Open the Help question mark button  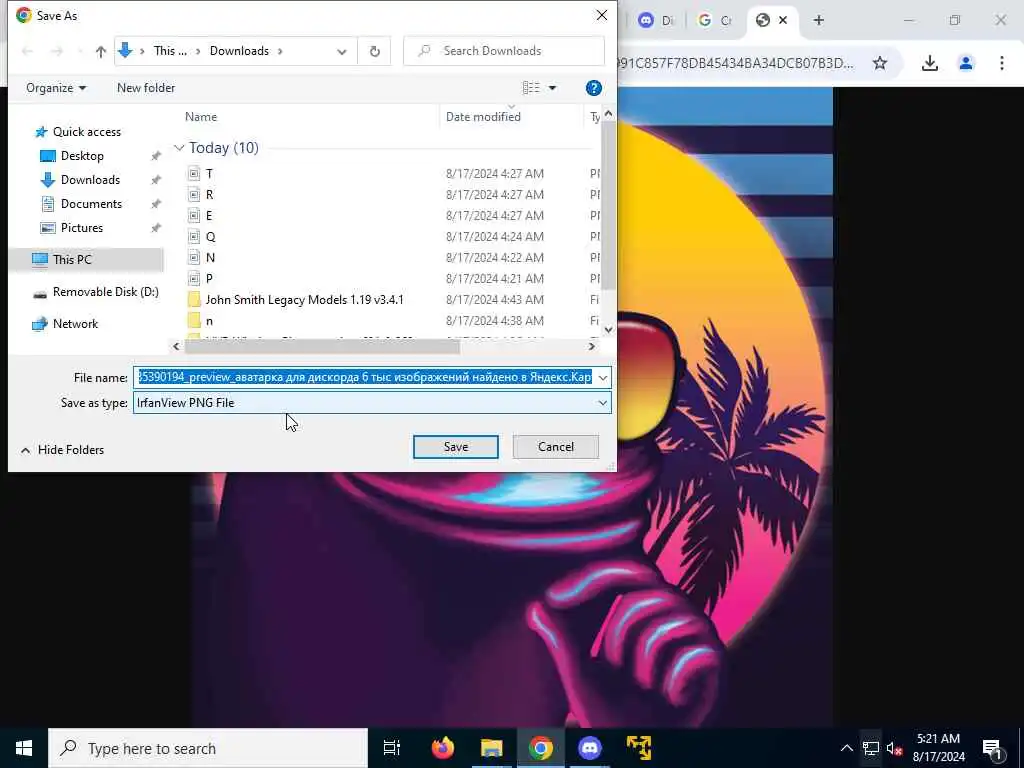click(593, 88)
